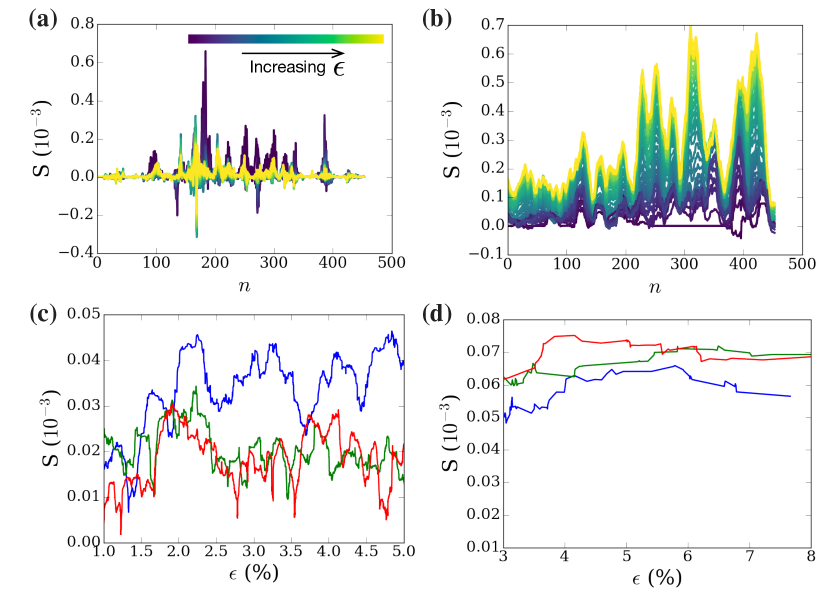Click the 0.04 y-tick label in panel (d)

[x=483, y=449]
